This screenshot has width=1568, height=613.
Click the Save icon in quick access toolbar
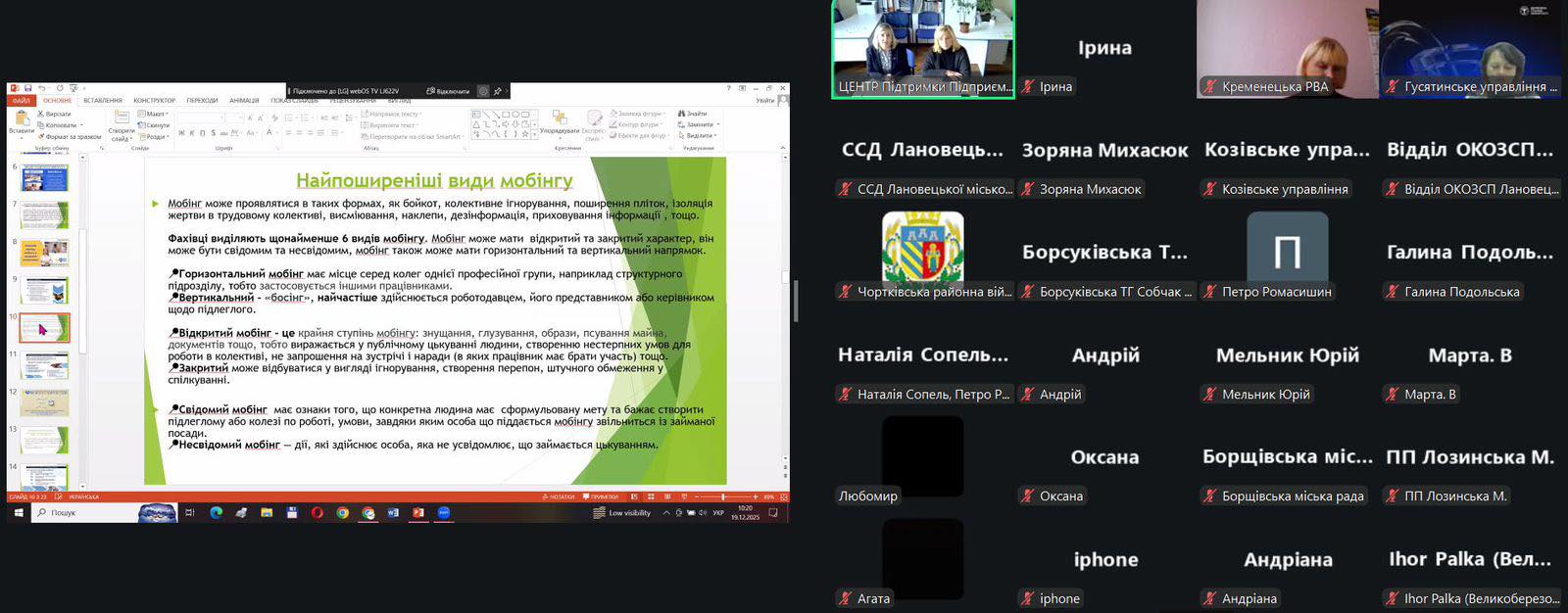click(28, 89)
